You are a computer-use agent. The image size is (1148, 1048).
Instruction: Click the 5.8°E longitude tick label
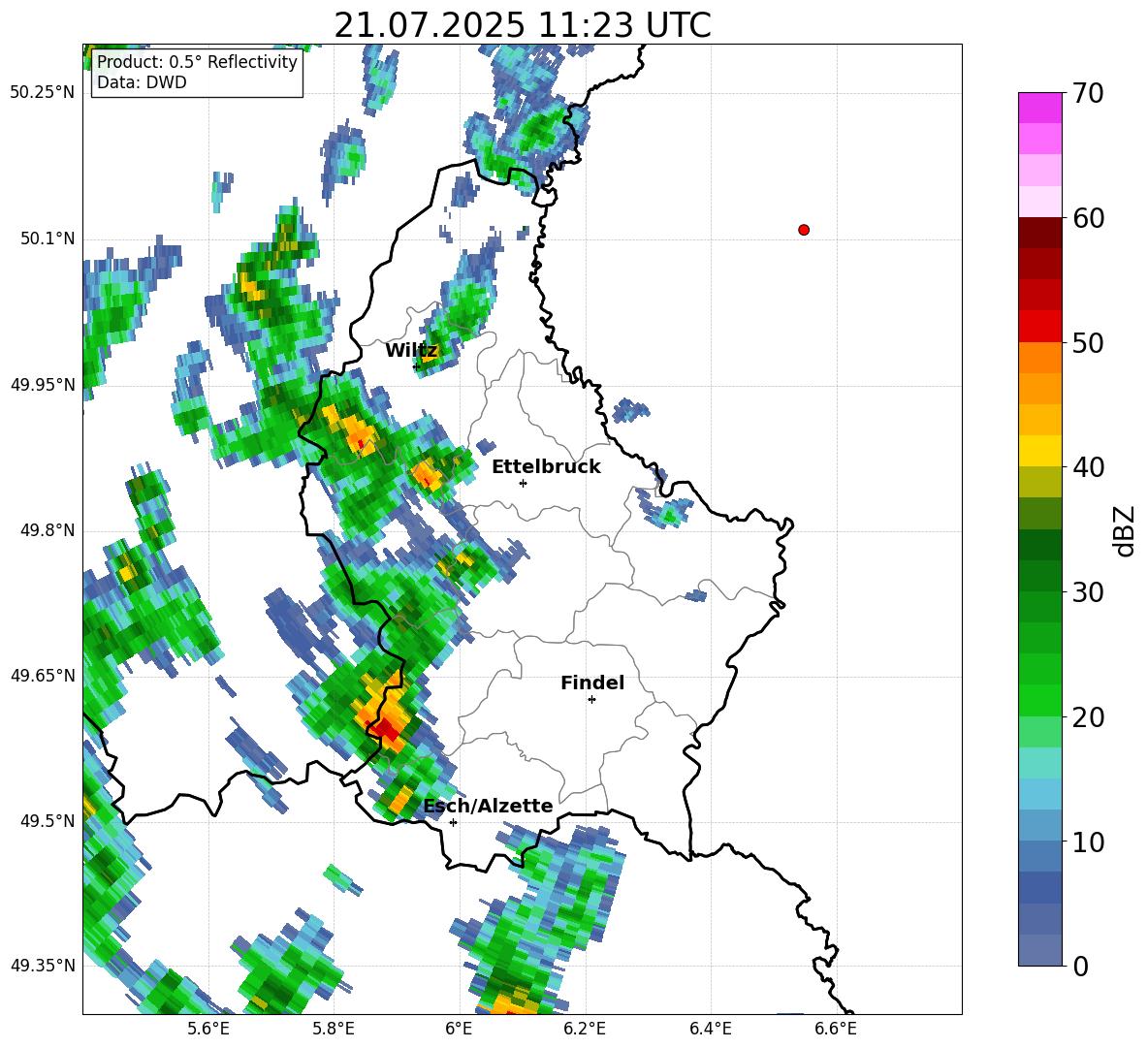click(334, 1029)
